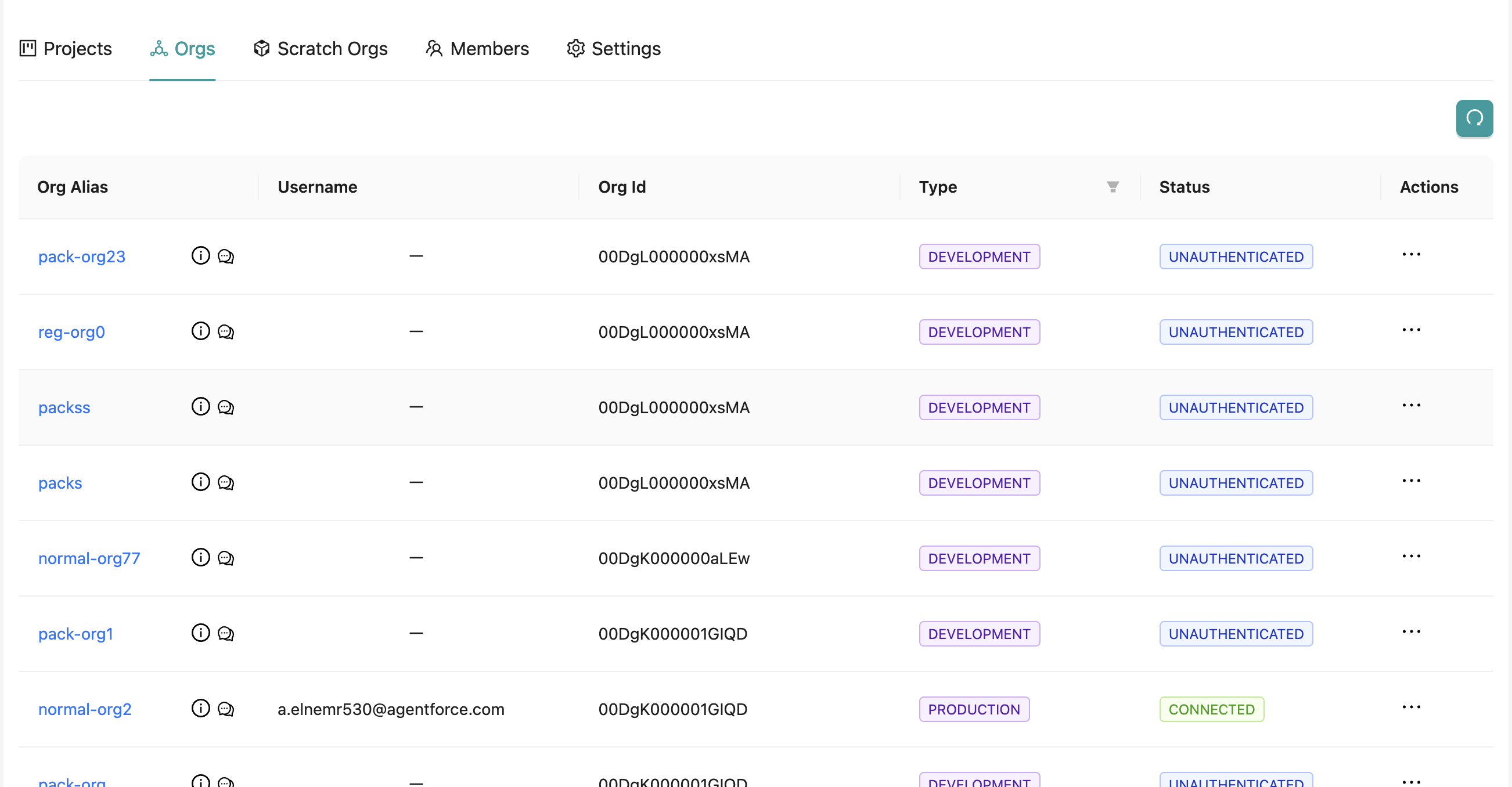Open actions ellipsis for packss row
The height and width of the screenshot is (787, 1512).
1411,406
